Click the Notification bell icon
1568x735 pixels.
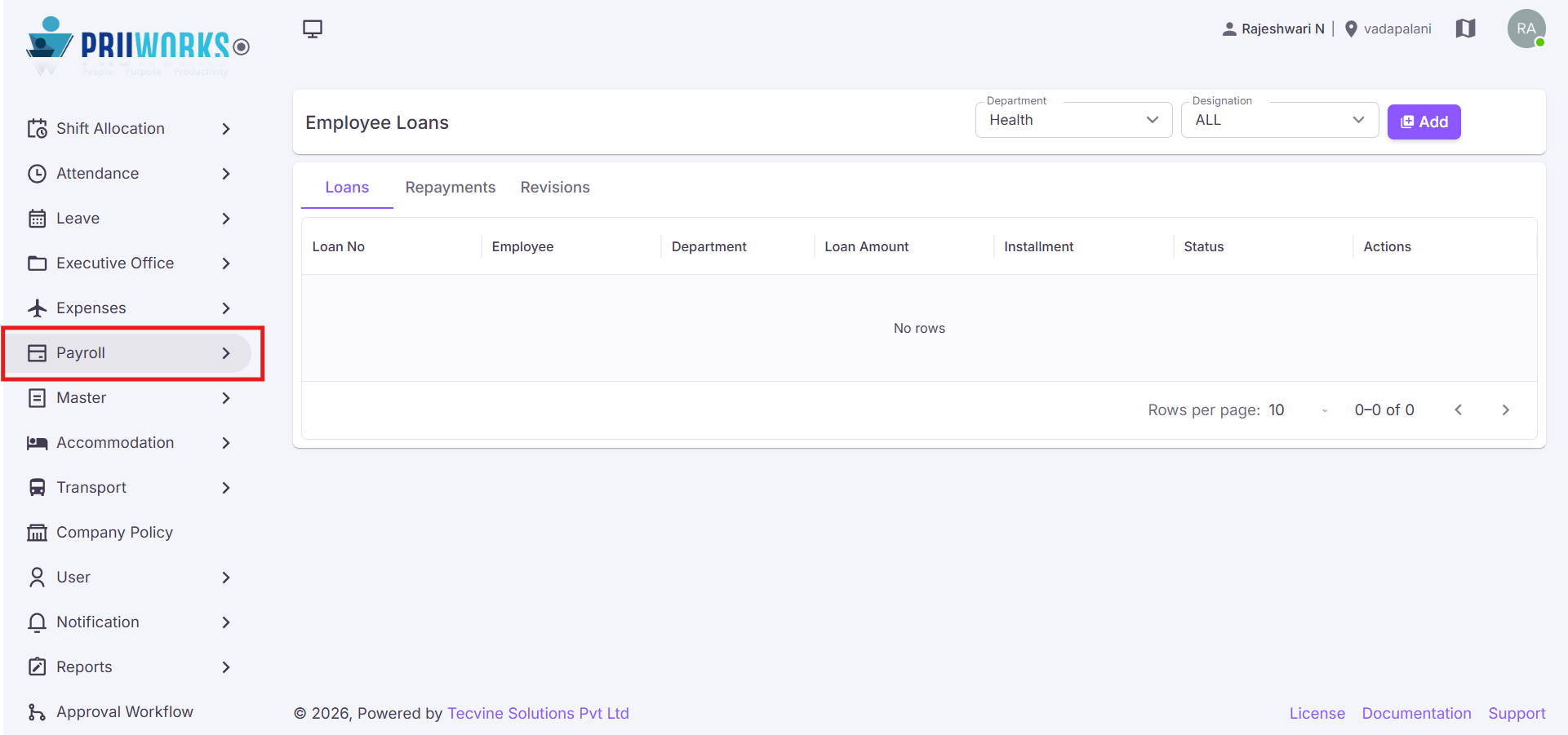click(x=38, y=622)
